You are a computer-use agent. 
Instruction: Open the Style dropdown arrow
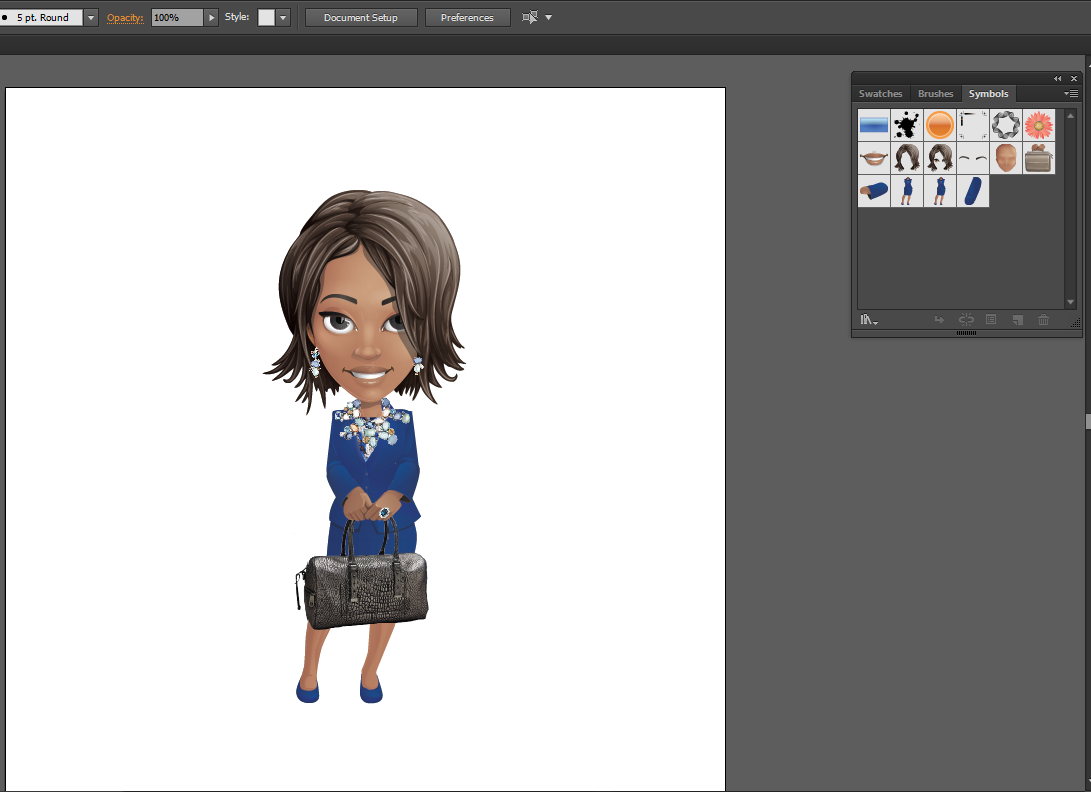tap(283, 18)
